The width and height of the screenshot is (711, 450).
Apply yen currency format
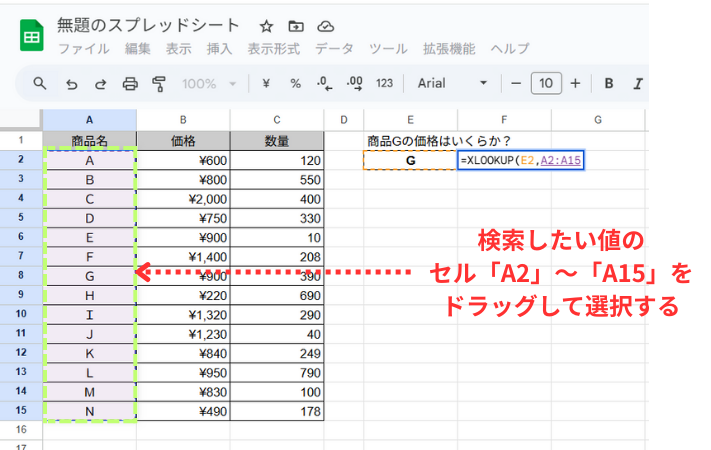coord(265,84)
